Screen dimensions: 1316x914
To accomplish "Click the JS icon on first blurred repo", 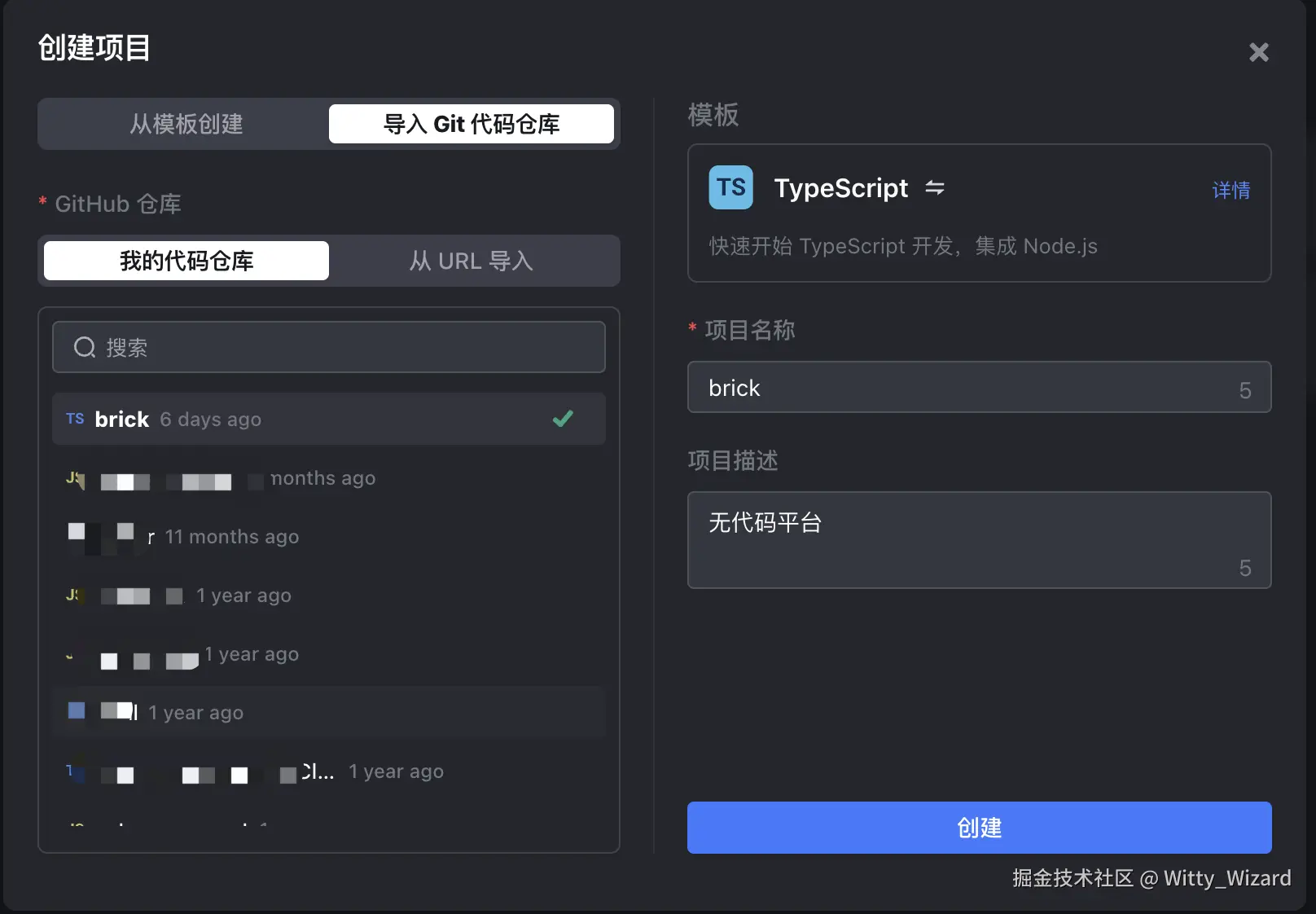I will click(x=75, y=478).
